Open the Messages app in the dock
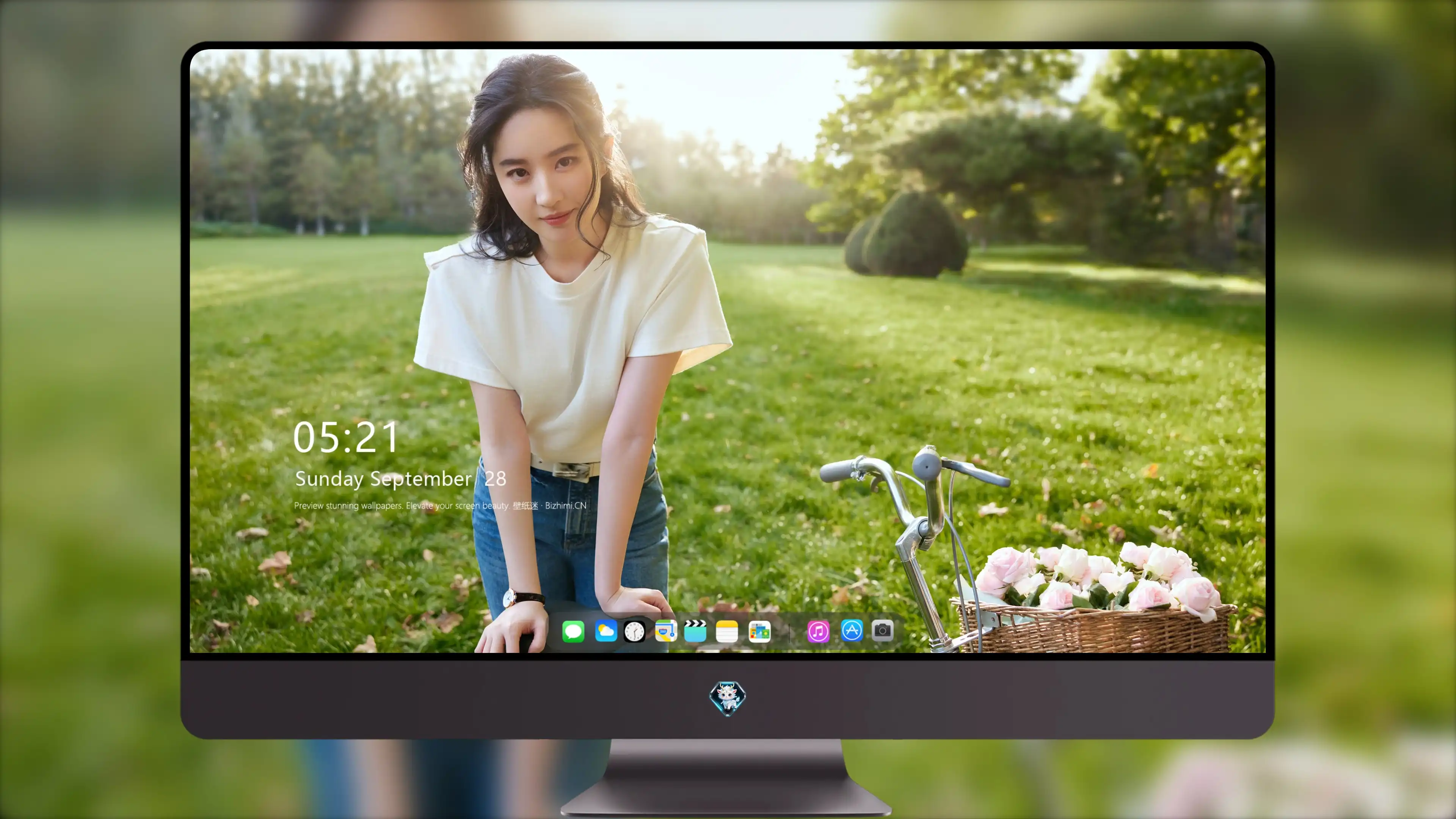The width and height of the screenshot is (1456, 819). pos(573,631)
